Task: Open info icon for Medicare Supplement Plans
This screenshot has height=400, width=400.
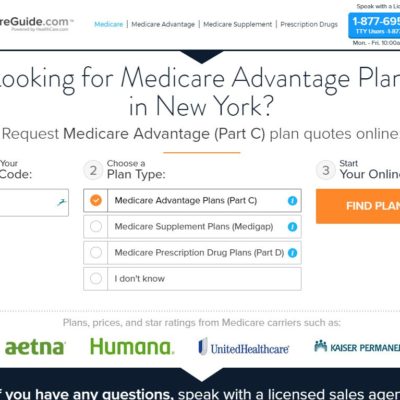Action: click(x=292, y=227)
